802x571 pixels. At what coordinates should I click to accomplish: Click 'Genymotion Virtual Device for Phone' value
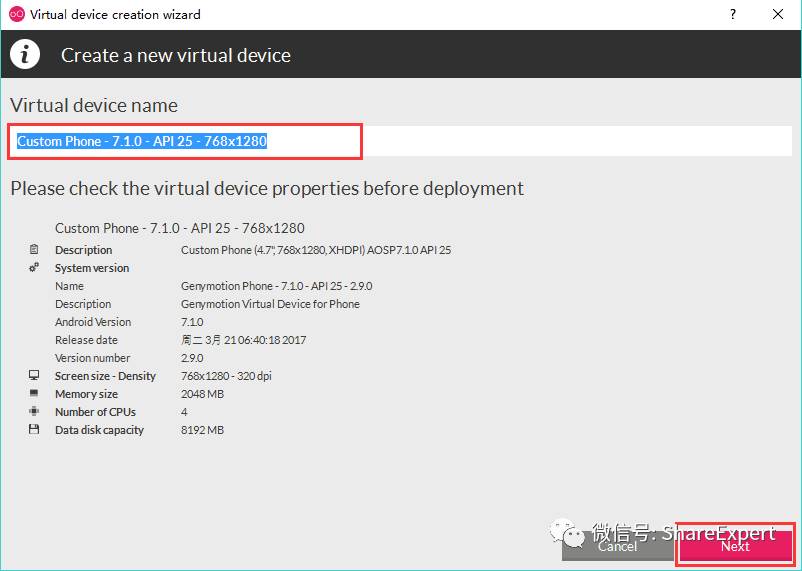click(x=270, y=304)
